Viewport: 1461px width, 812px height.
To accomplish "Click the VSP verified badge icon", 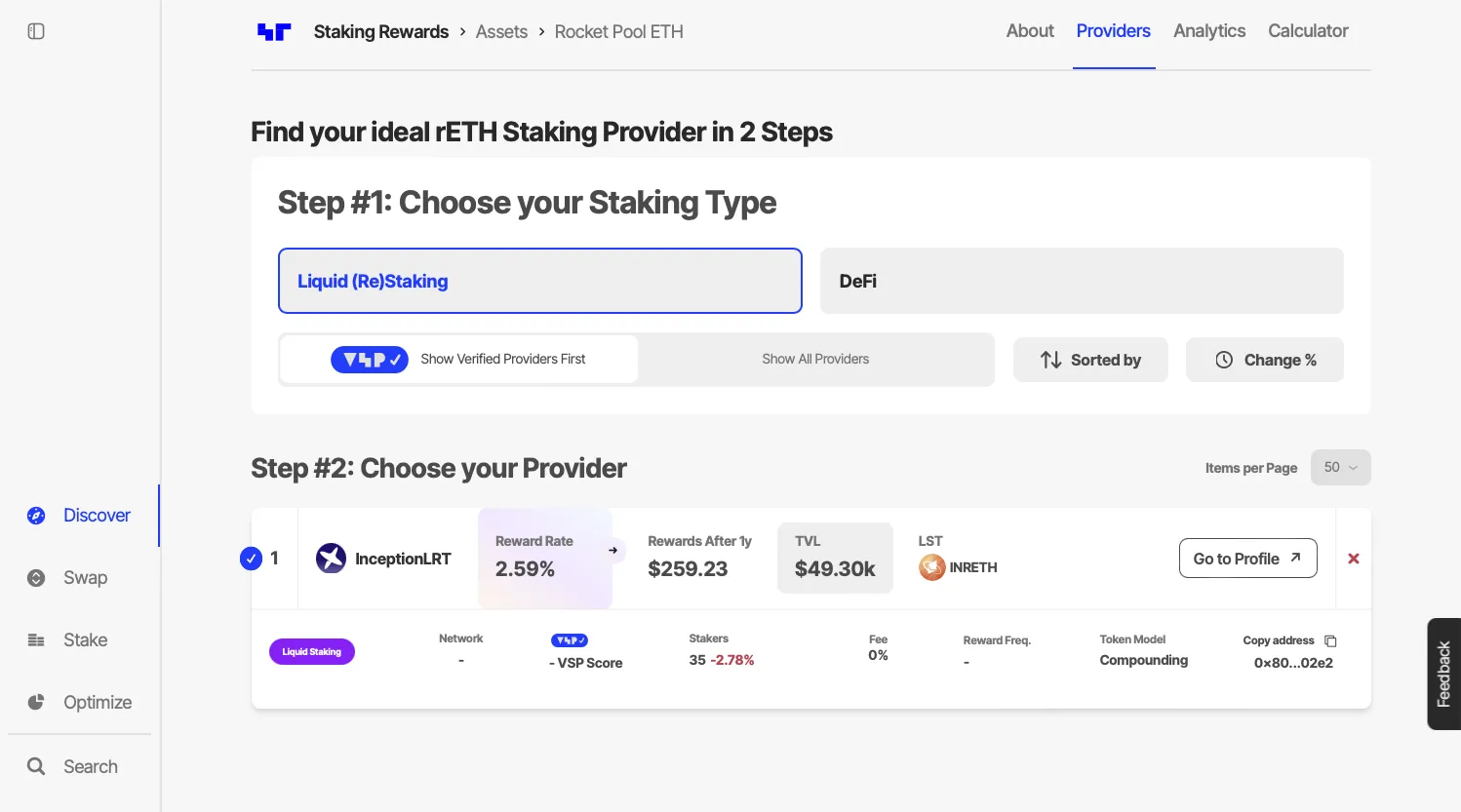I will (370, 360).
